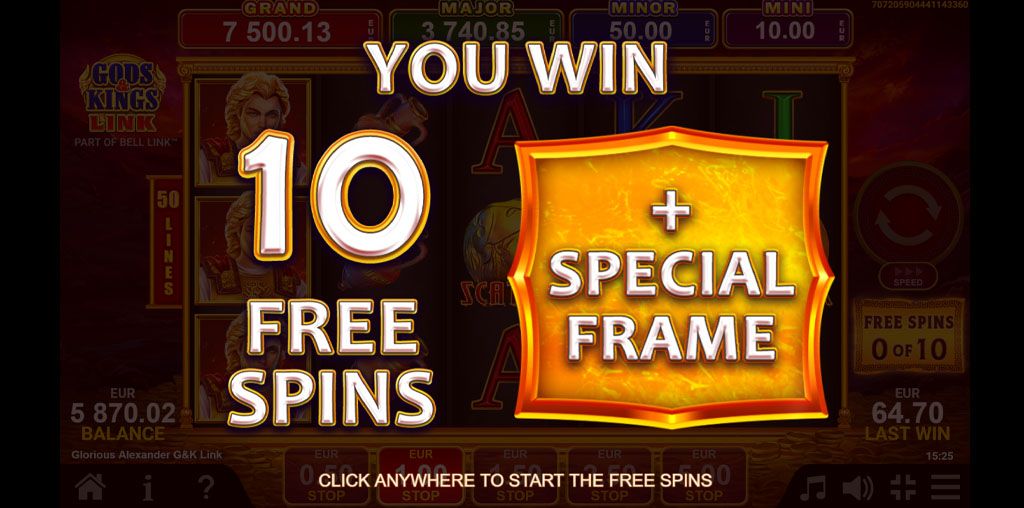Click the Grand jackpot display
The image size is (1024, 508).
[281, 25]
